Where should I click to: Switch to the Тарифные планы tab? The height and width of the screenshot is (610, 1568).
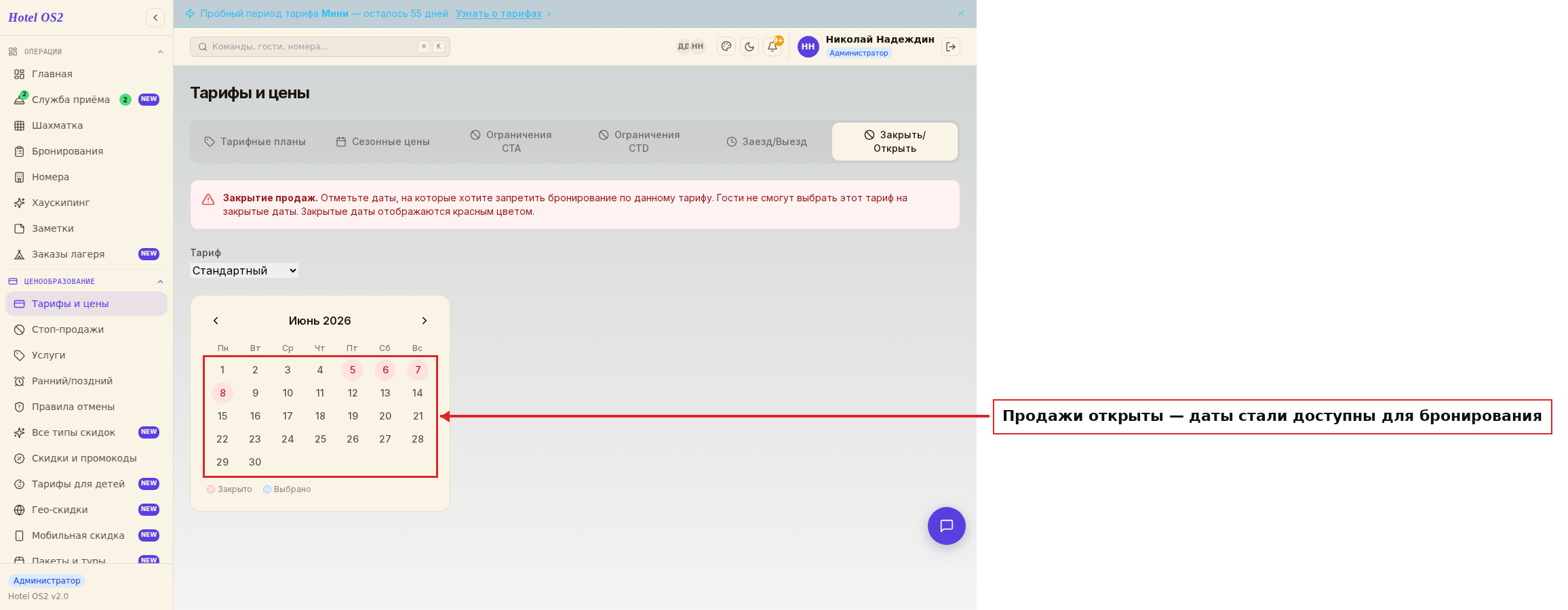[x=255, y=142]
